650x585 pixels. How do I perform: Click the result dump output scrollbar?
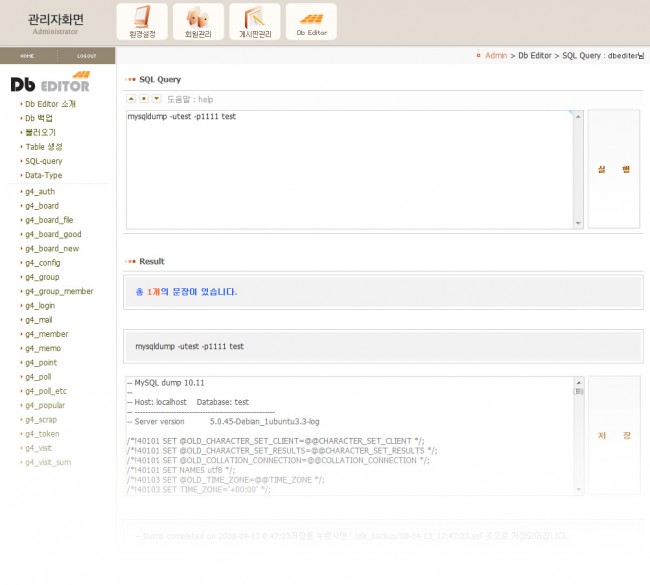[x=578, y=435]
